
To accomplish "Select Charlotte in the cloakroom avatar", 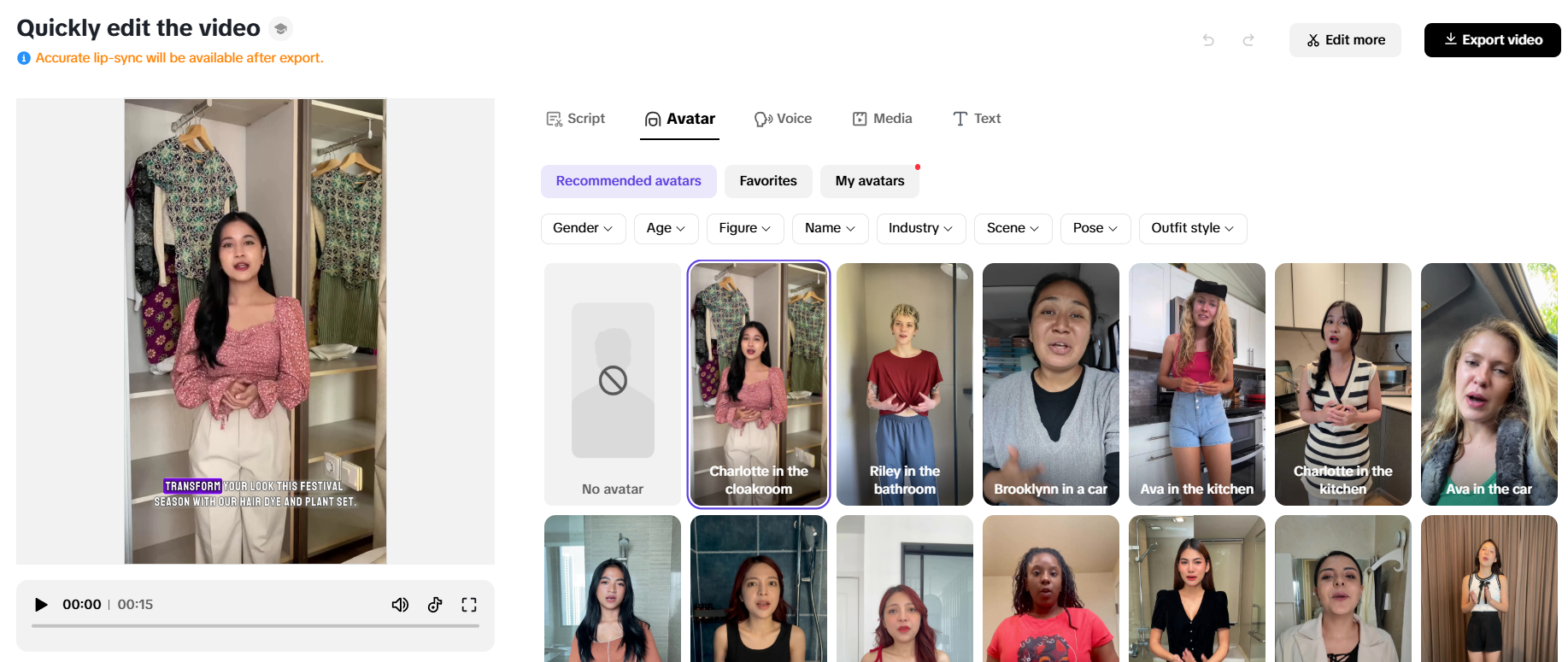I will click(x=759, y=384).
